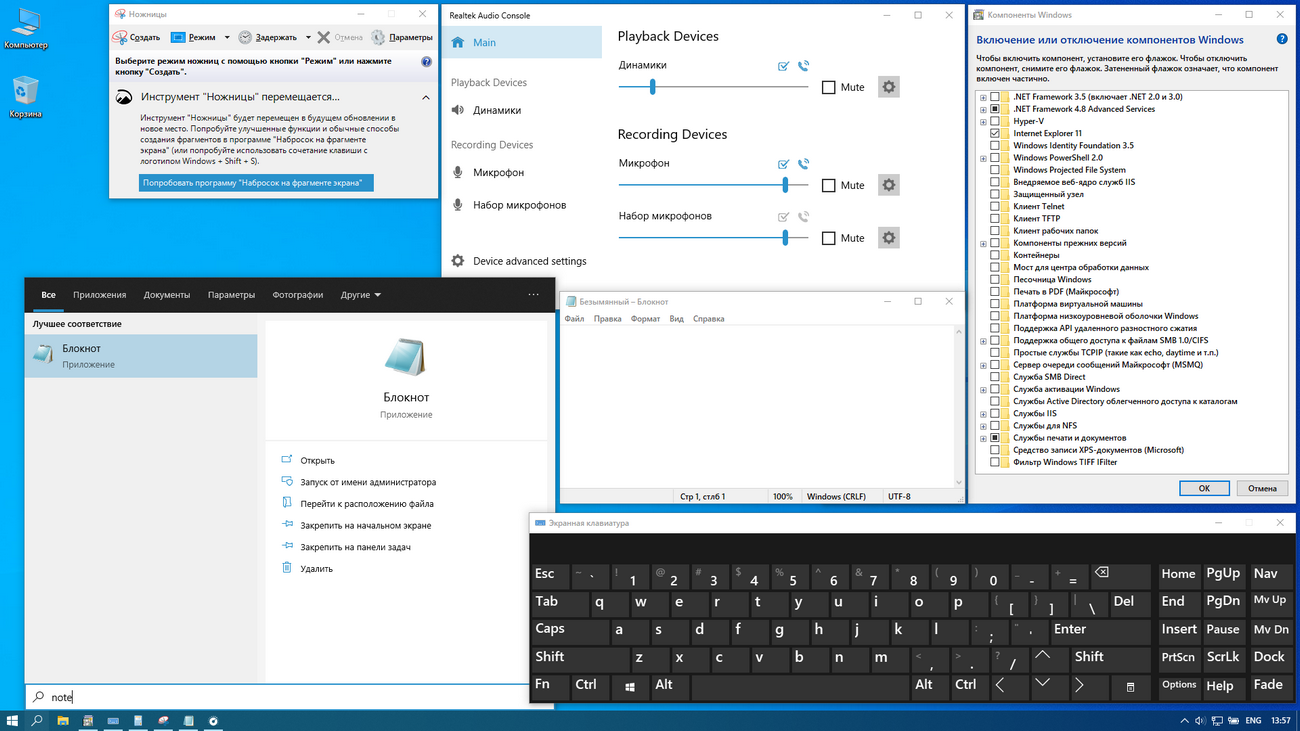Open the settings gear for Набор микрофонов
Screen dimensions: 1300x731
[888, 238]
